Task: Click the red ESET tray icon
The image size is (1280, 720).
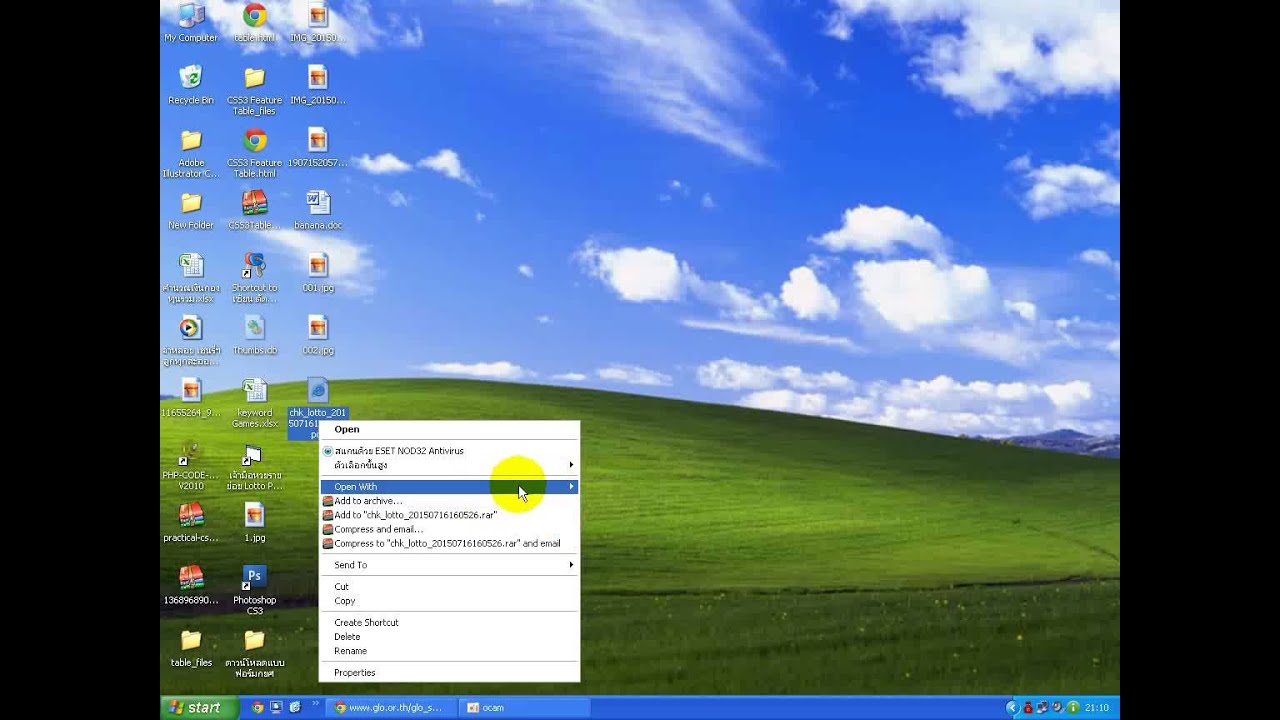Action: (x=1027, y=707)
